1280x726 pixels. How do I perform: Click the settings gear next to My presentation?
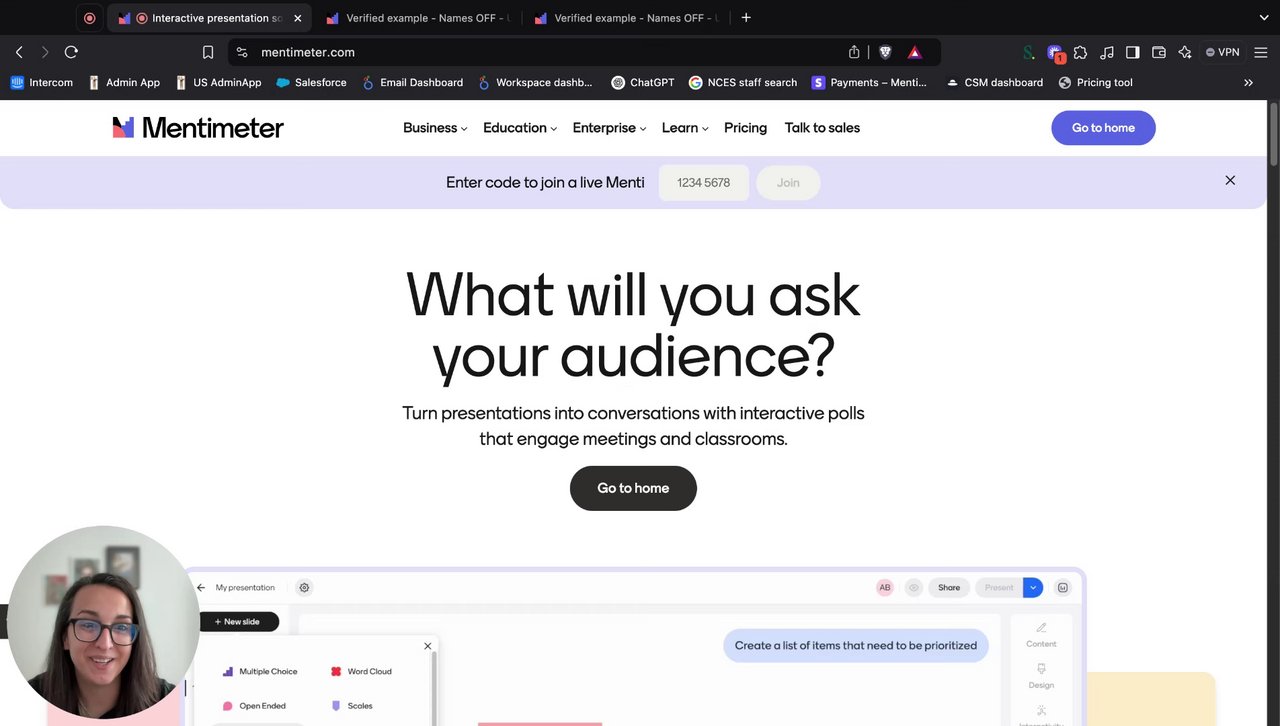point(304,587)
